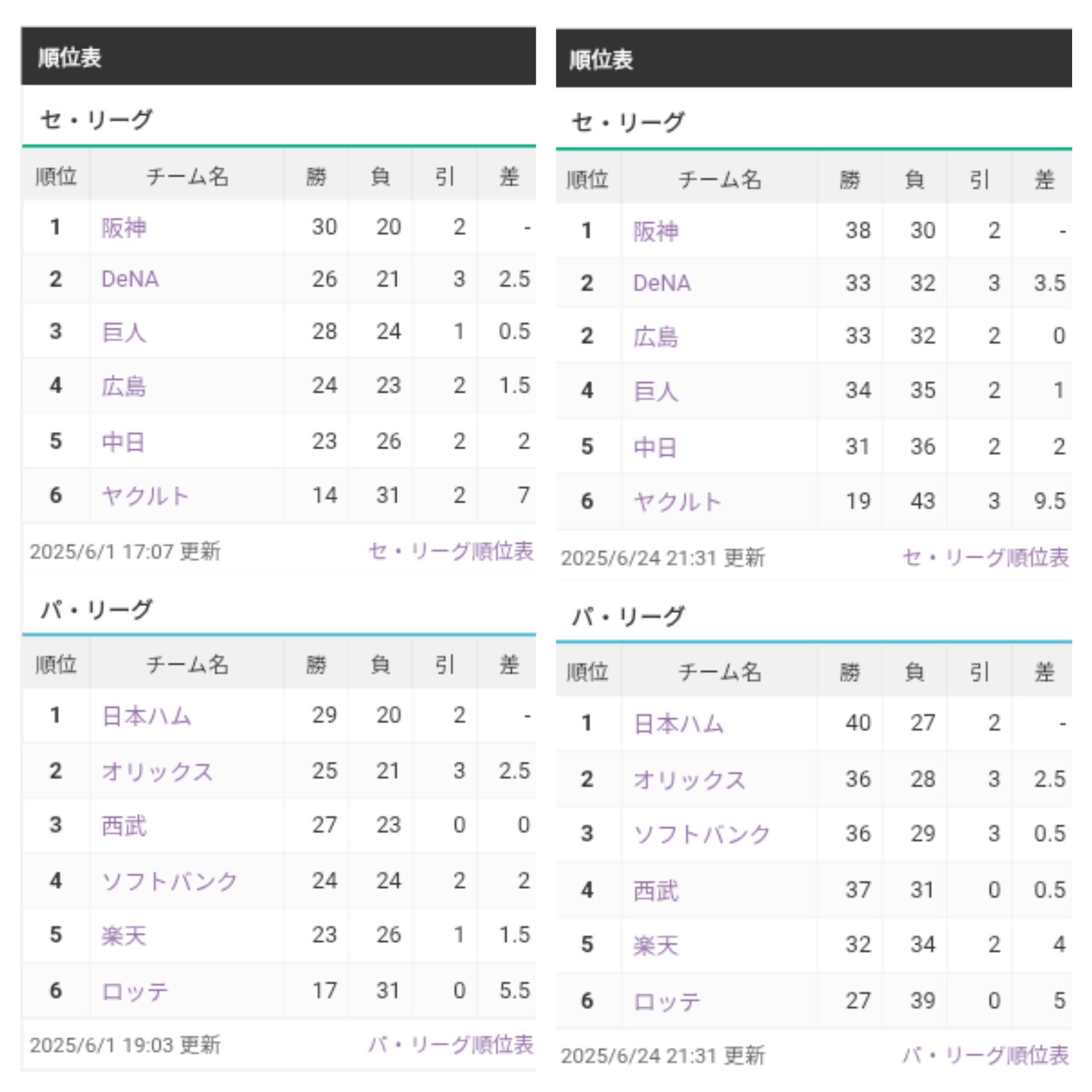1092x1092 pixels.
Task: Click 阪神 in the left standings table
Action: (124, 227)
